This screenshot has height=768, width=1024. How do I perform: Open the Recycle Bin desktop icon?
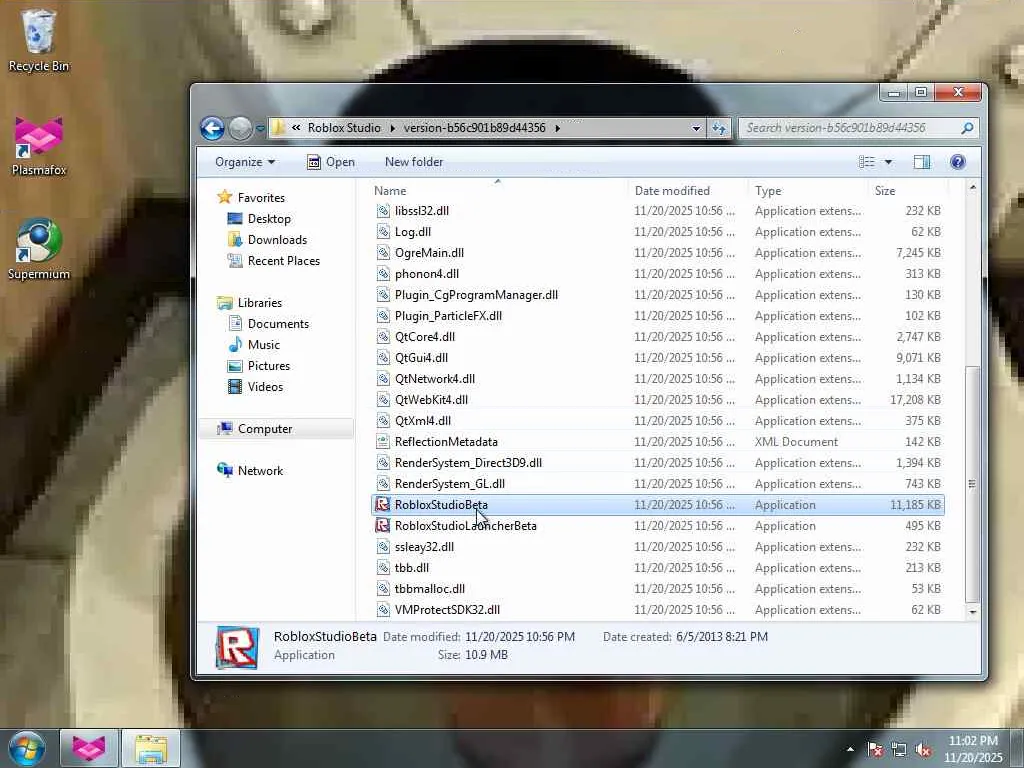[39, 39]
